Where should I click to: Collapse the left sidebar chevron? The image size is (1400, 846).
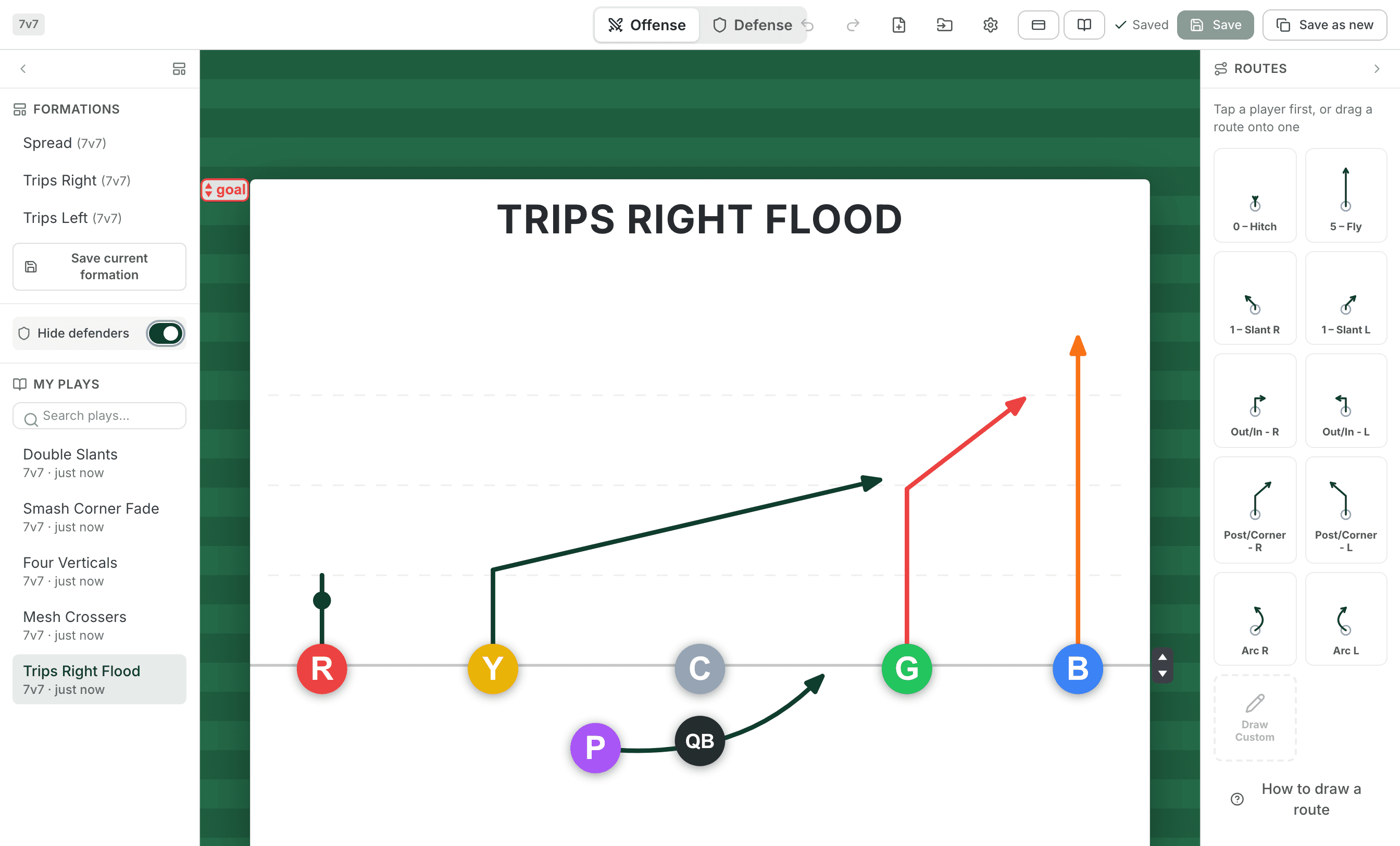(23, 69)
